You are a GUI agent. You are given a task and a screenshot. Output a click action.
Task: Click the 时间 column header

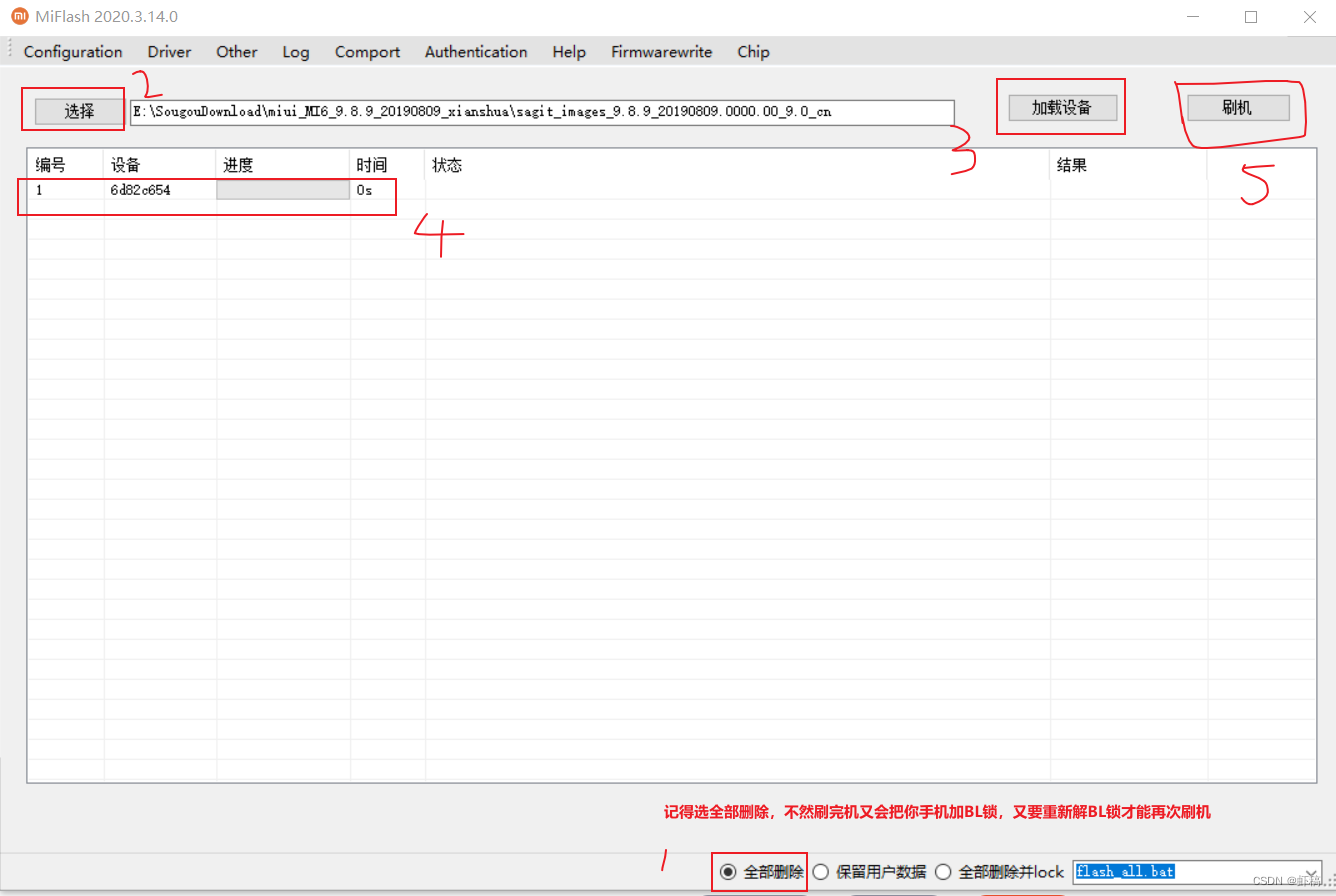coord(388,165)
